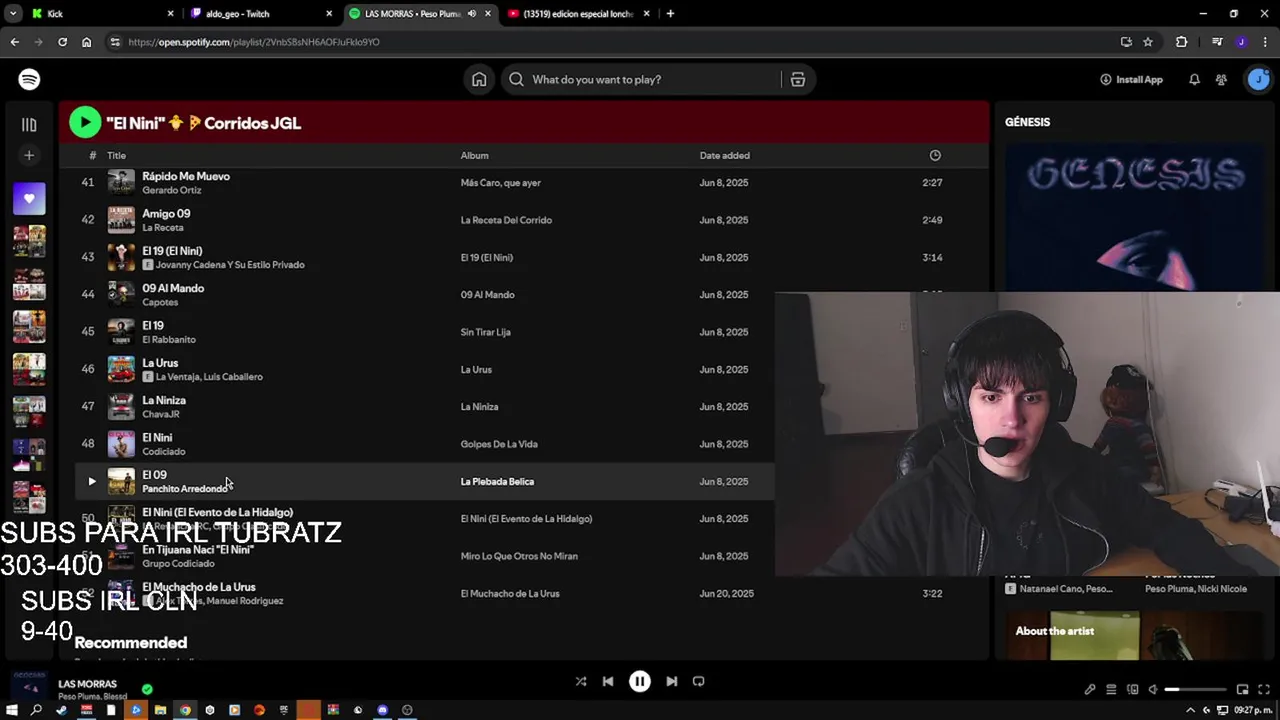The width and height of the screenshot is (1280, 720).
Task: Pause the current song
Action: (x=639, y=682)
